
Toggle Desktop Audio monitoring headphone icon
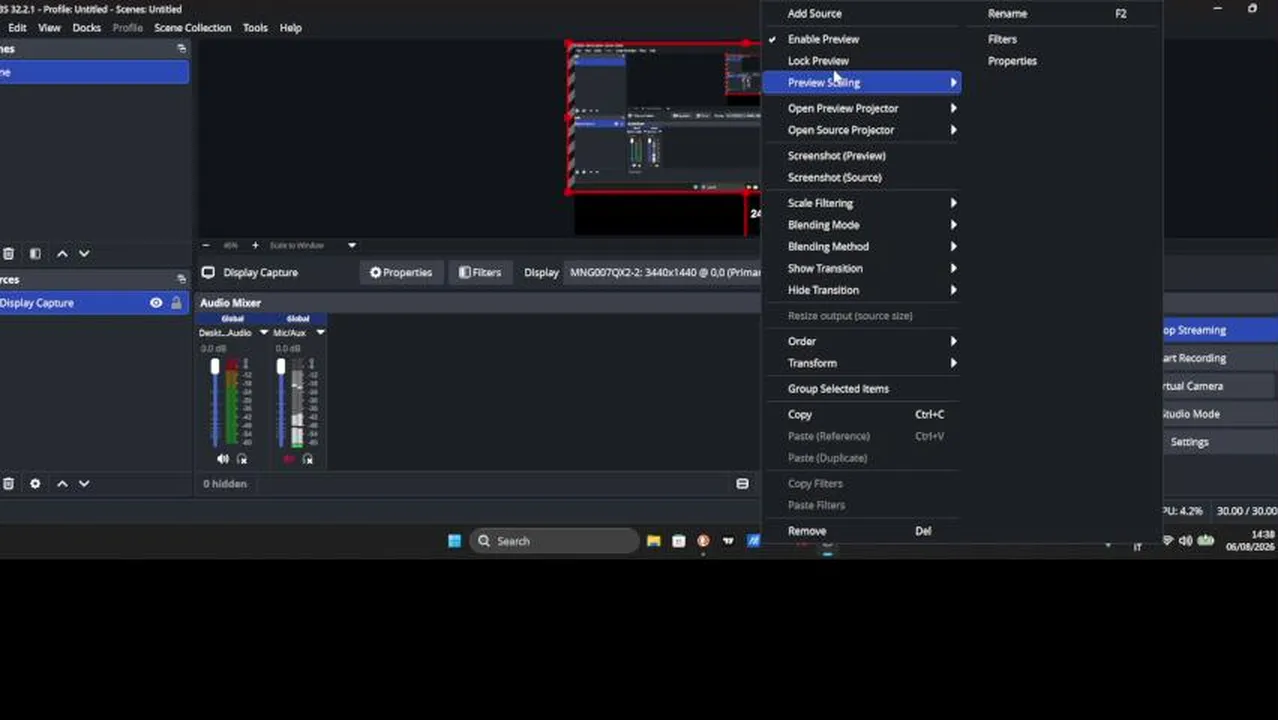coord(242,459)
